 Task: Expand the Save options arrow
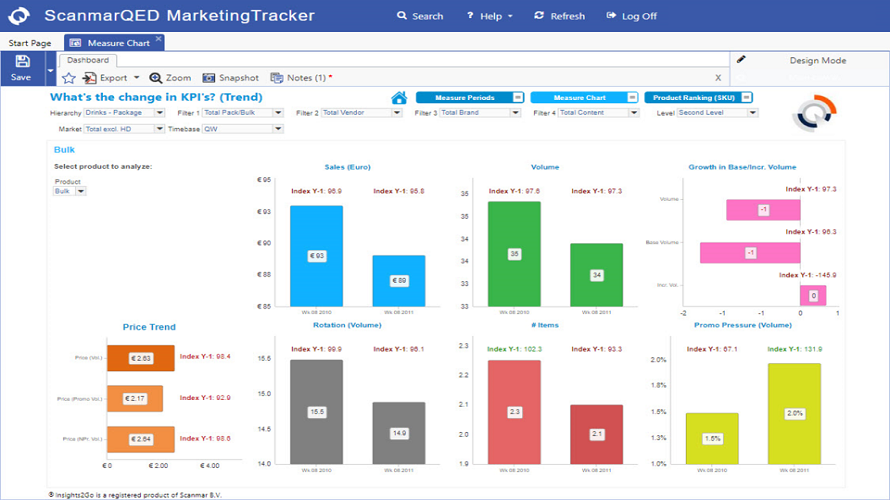coord(50,70)
